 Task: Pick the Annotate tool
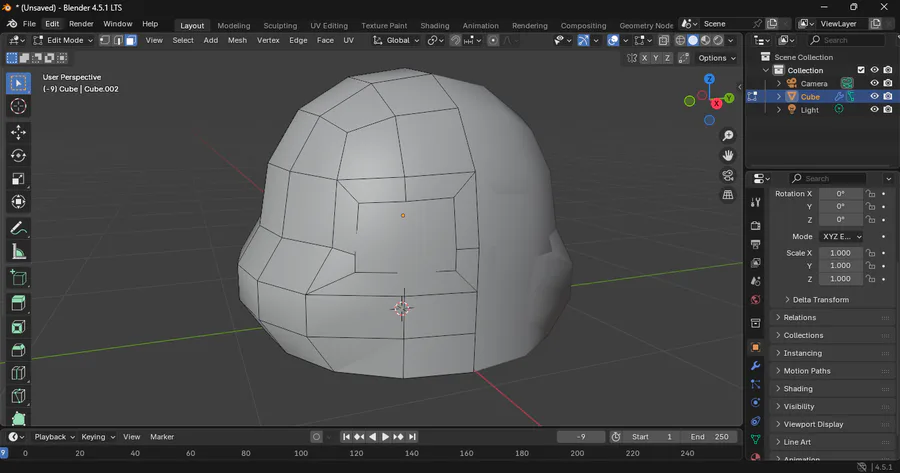tap(18, 228)
